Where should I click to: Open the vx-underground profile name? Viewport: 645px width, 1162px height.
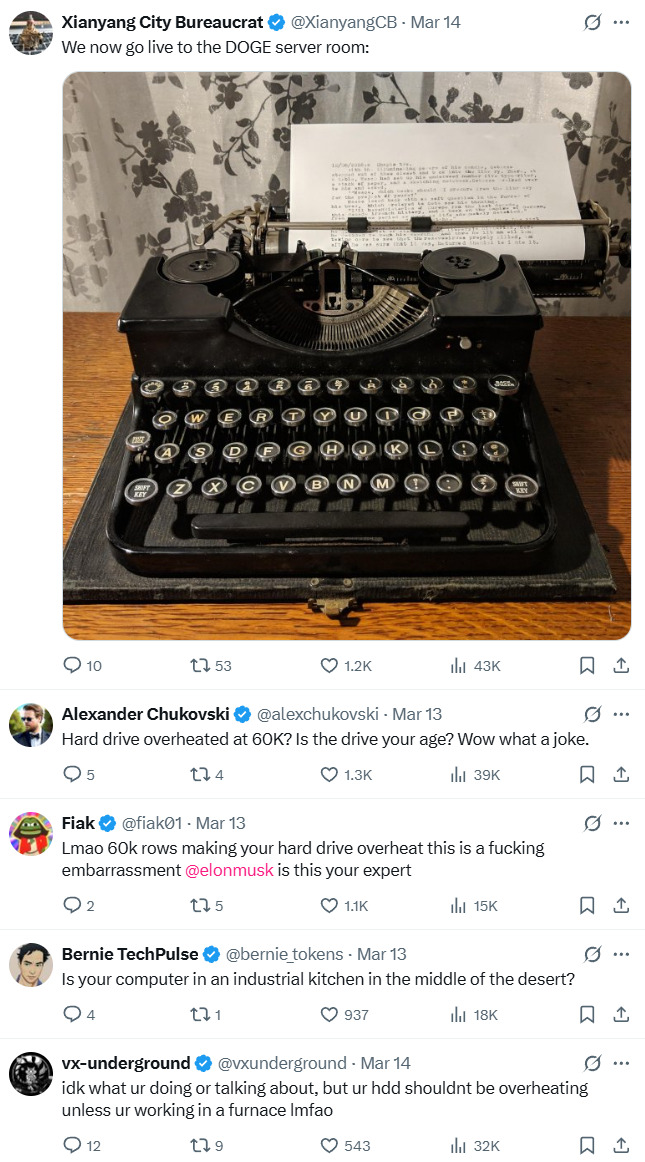tap(126, 1063)
